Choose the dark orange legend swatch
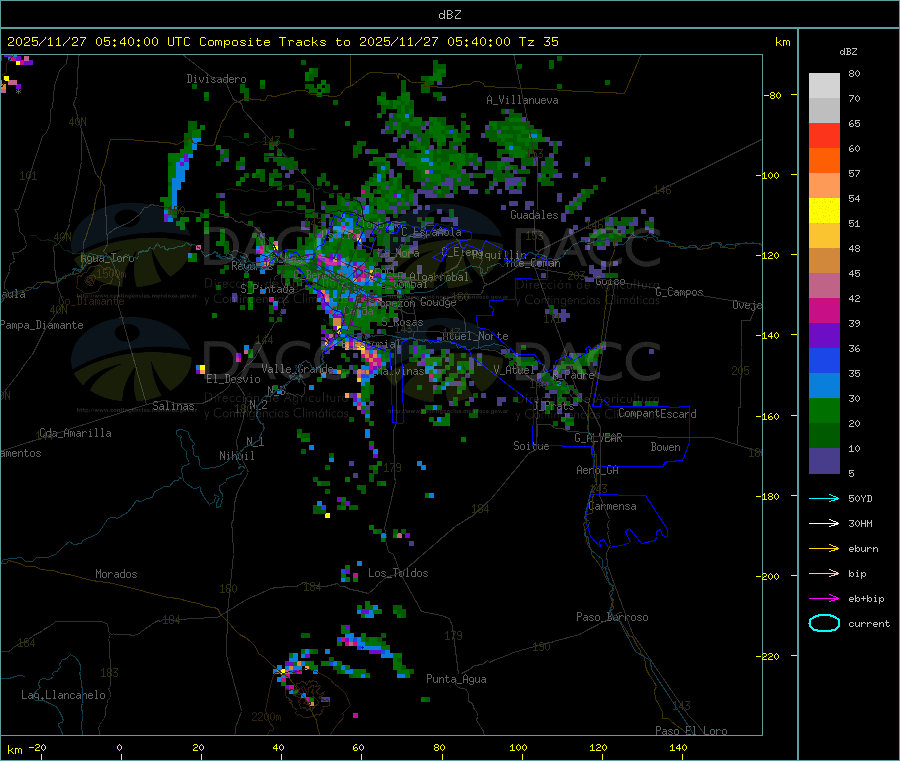The height and width of the screenshot is (761, 900). tap(824, 161)
